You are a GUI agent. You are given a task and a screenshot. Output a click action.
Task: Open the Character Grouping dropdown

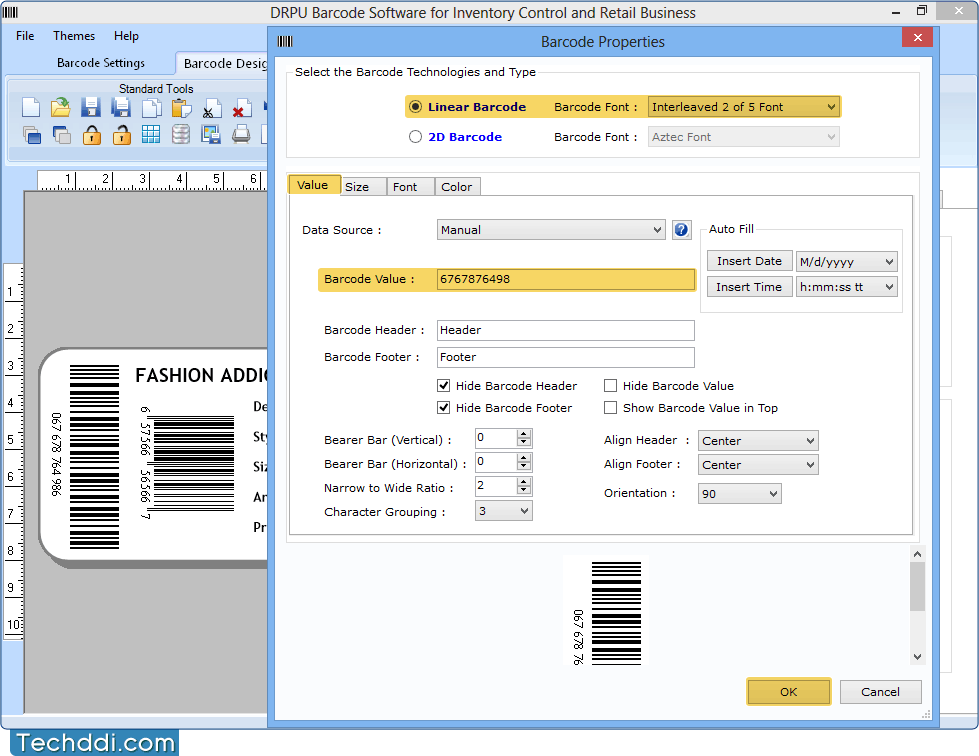click(503, 511)
